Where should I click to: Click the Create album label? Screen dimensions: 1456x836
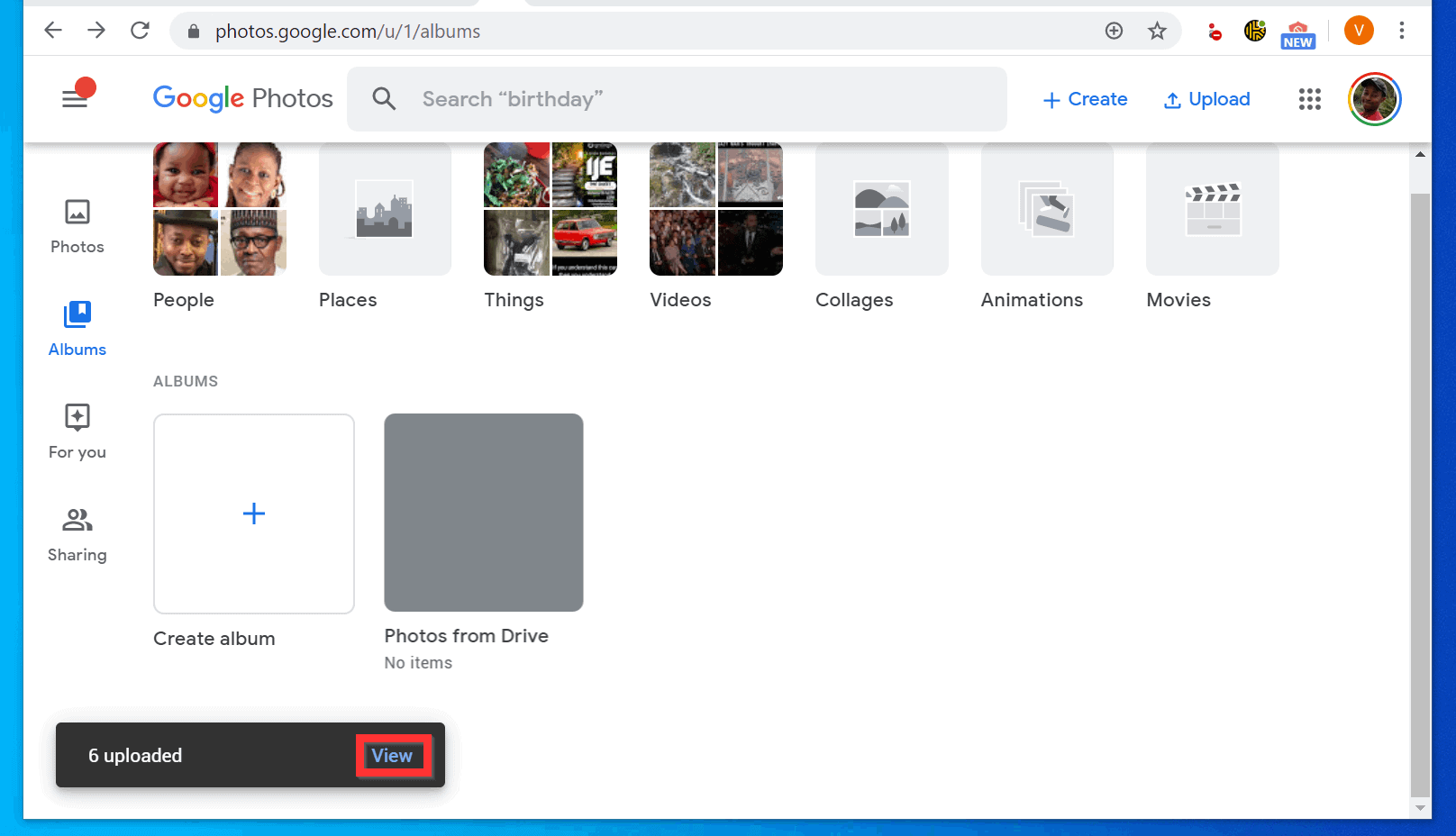pos(214,639)
